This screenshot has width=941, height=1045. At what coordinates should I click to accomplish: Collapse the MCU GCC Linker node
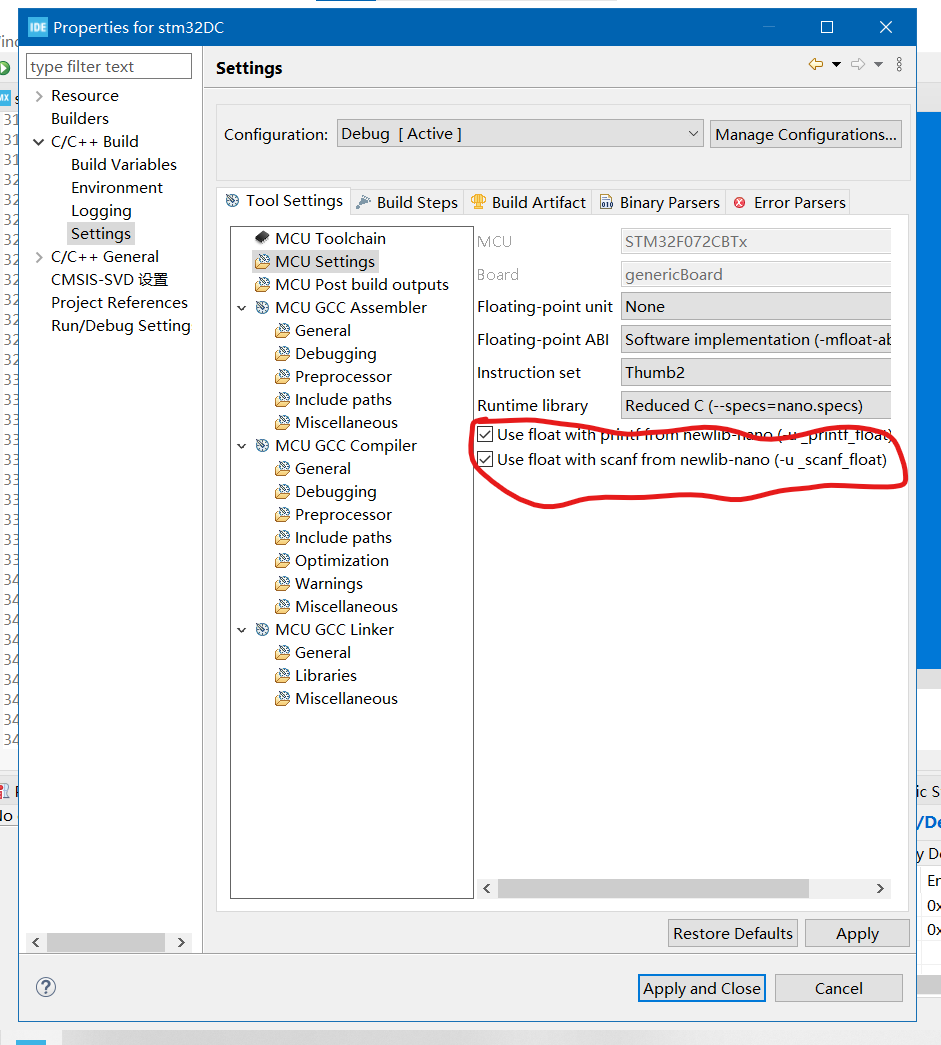click(242, 630)
